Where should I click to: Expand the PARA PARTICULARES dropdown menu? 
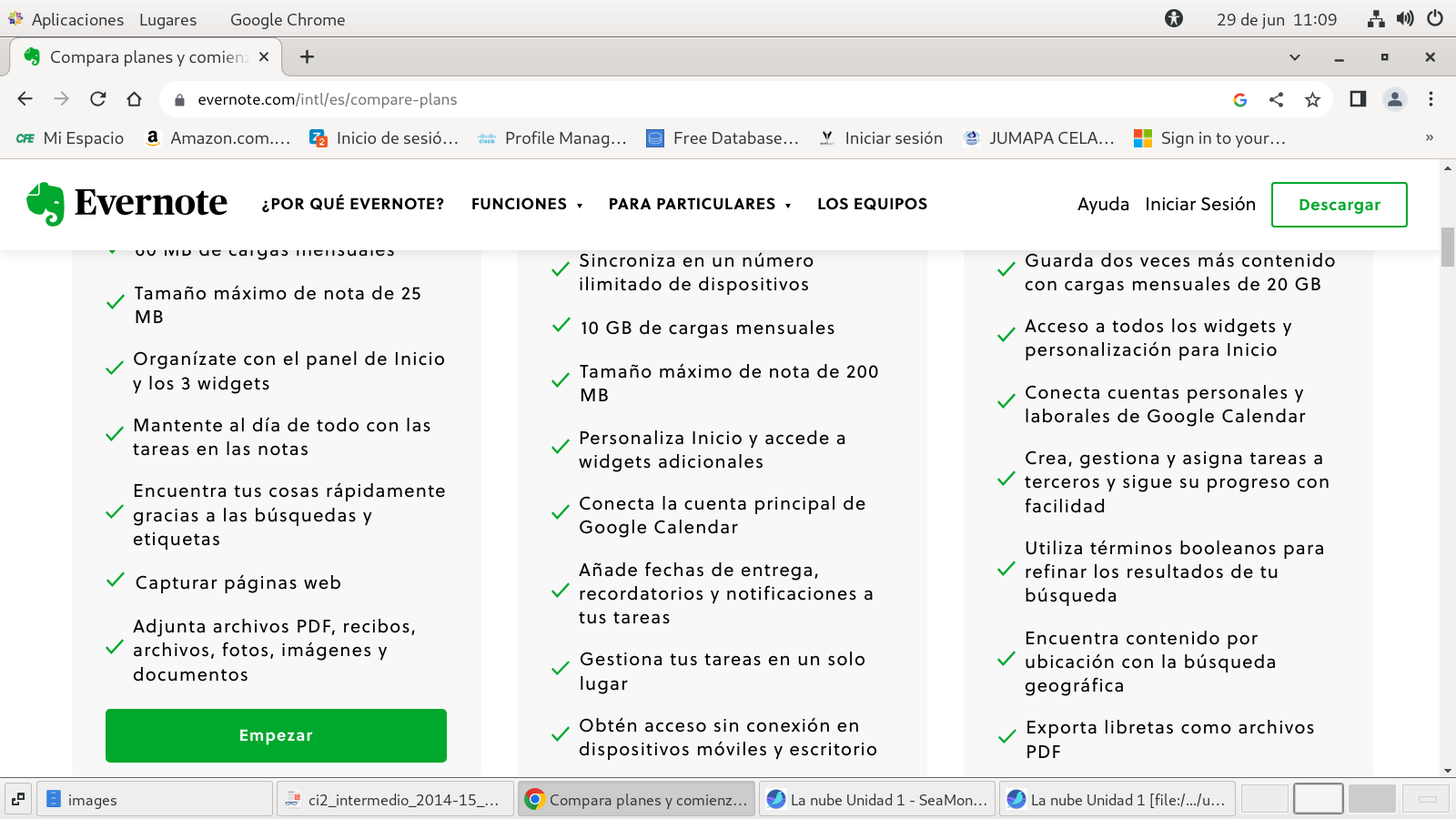point(699,204)
